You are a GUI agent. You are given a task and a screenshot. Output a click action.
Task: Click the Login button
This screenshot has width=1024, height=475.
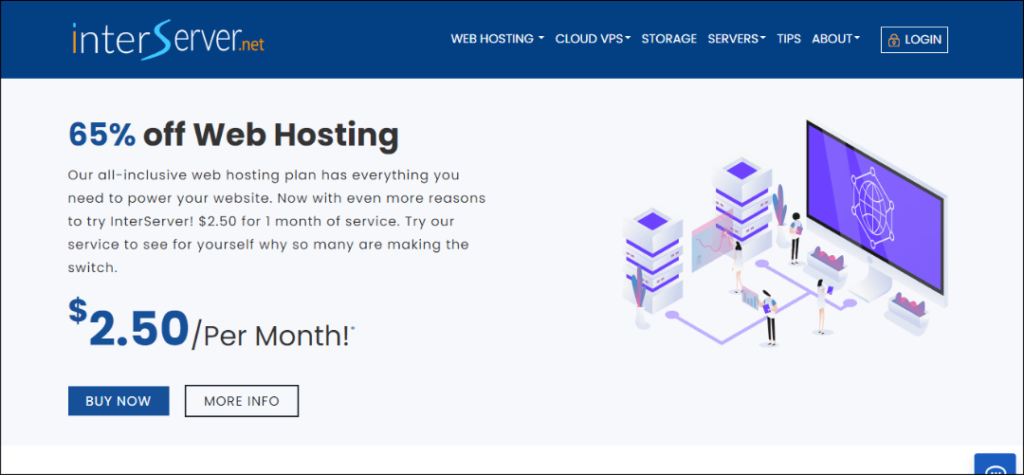click(x=914, y=40)
